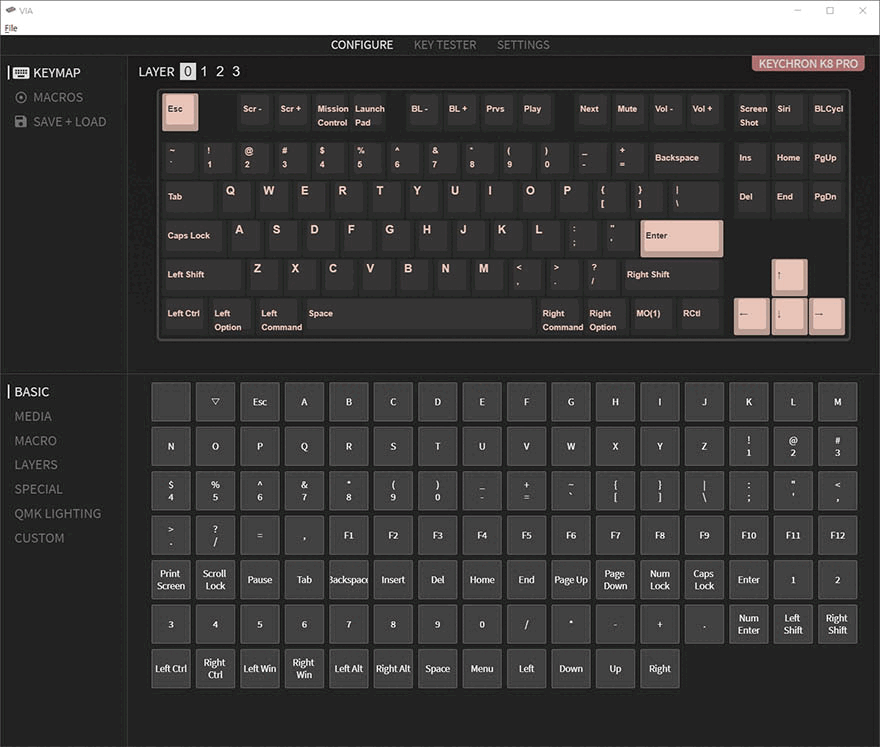Choose the Left Win keycode
This screenshot has width=880, height=747.
pos(260,668)
